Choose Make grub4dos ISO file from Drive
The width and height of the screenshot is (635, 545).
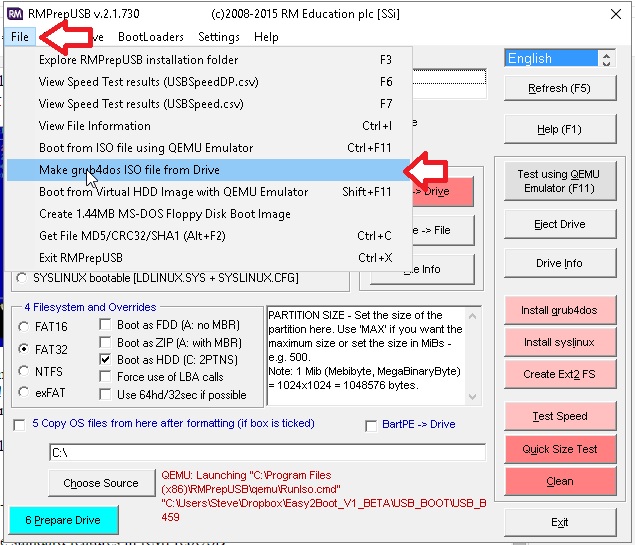[209, 170]
